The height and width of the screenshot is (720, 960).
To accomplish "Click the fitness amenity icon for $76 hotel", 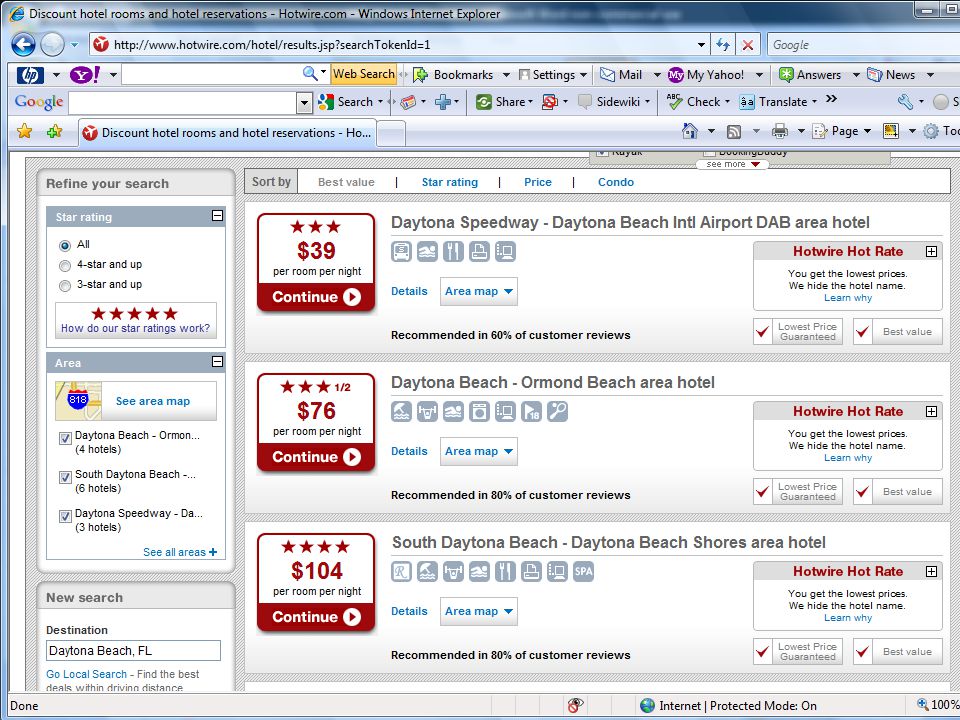I will pyautogui.click(x=427, y=411).
